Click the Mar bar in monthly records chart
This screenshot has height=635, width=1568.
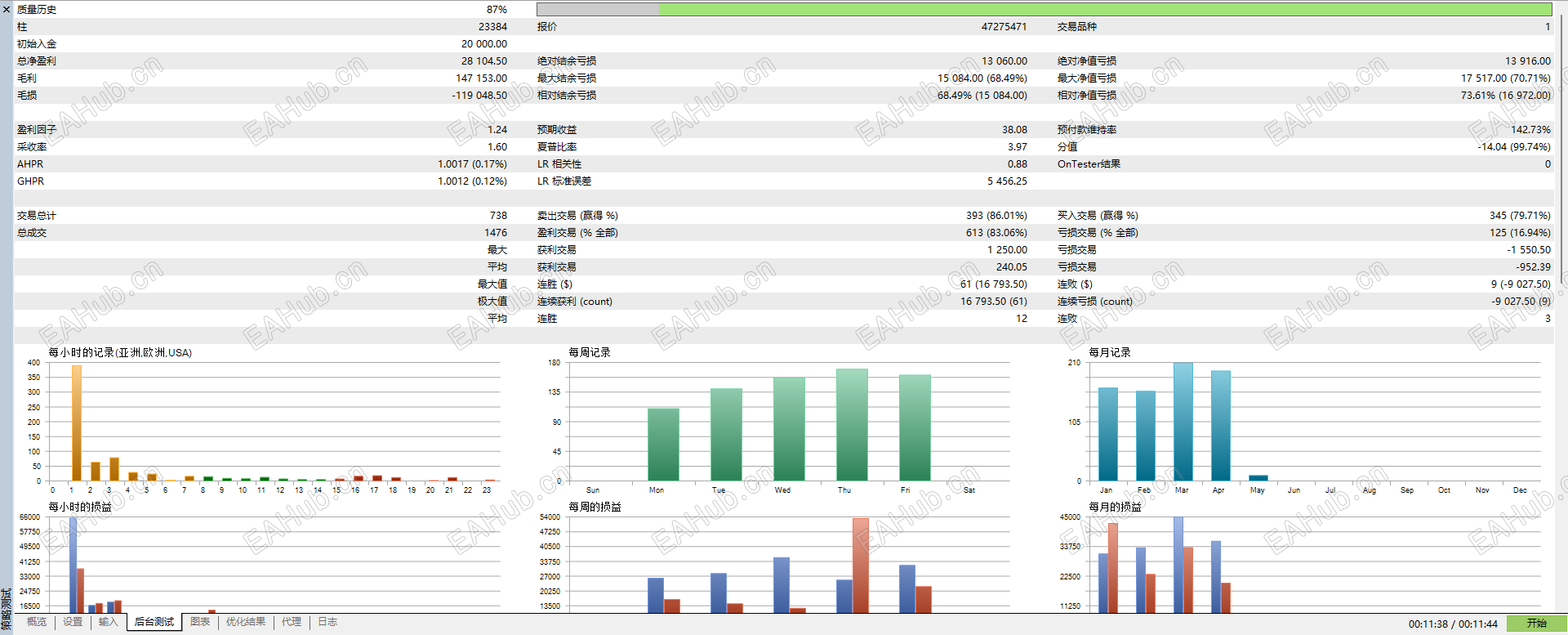point(1183,422)
